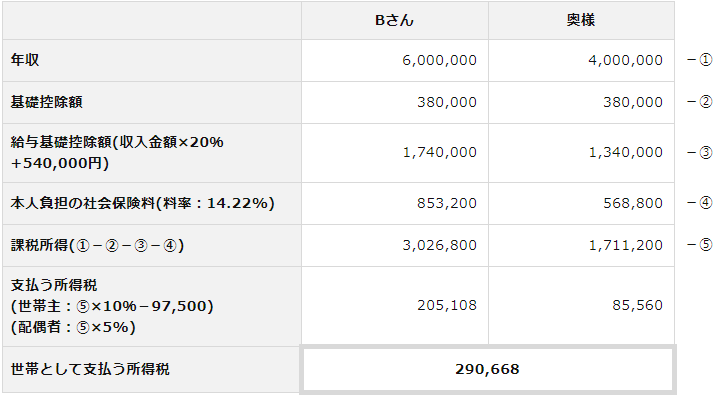Click the 1,711,200 taxable income cell

[581, 245]
